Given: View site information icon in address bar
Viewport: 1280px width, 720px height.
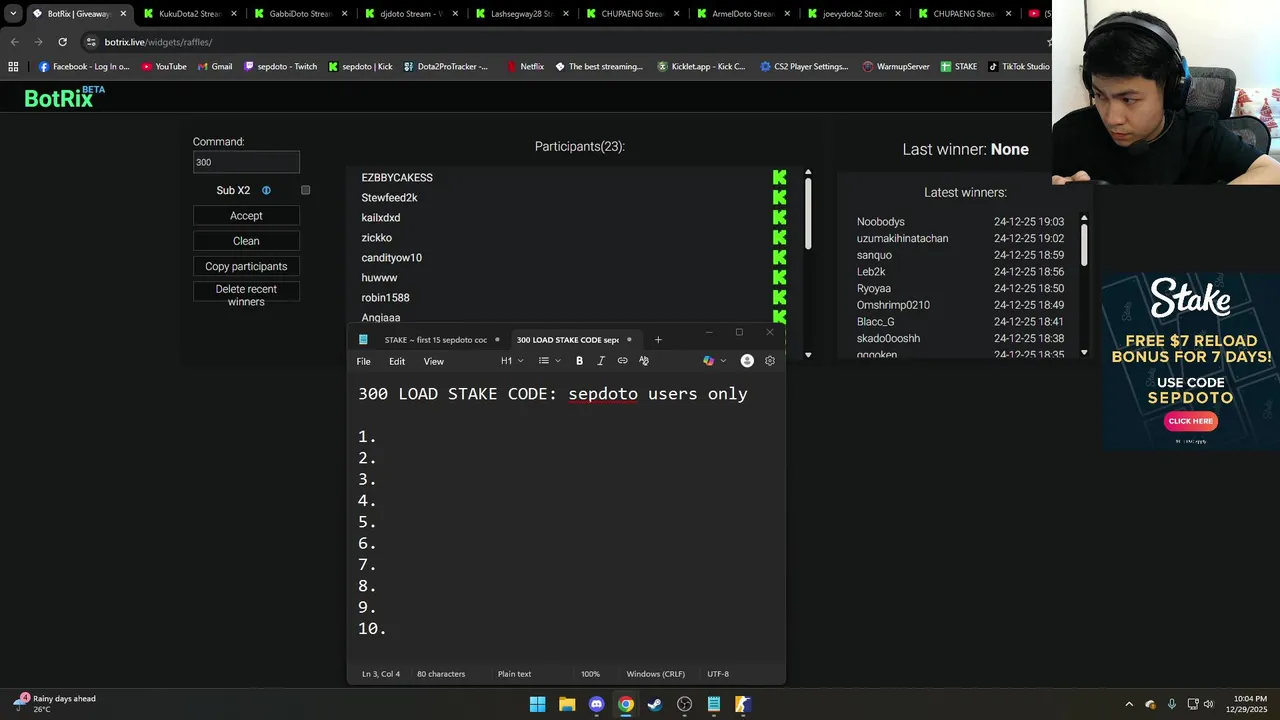Looking at the screenshot, I should coord(91,42).
